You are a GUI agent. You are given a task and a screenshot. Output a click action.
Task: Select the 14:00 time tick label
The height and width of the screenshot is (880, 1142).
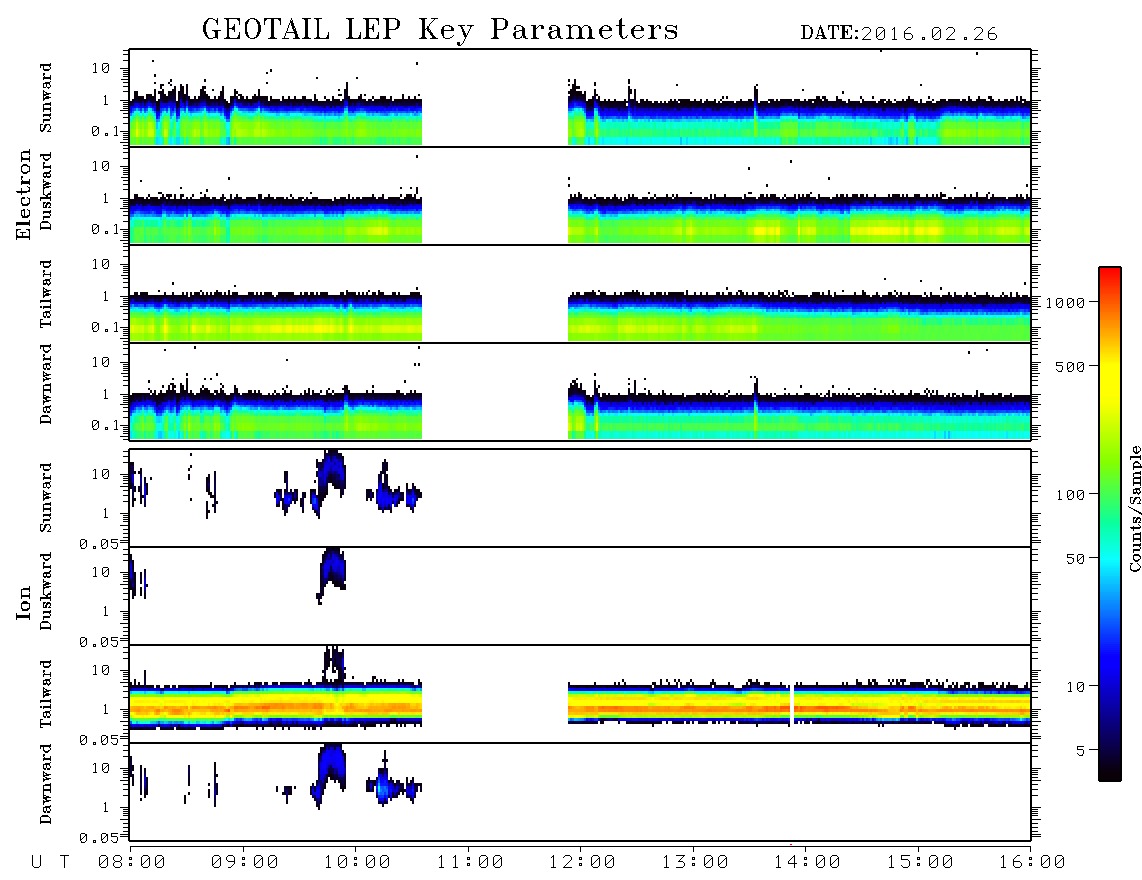[807, 862]
